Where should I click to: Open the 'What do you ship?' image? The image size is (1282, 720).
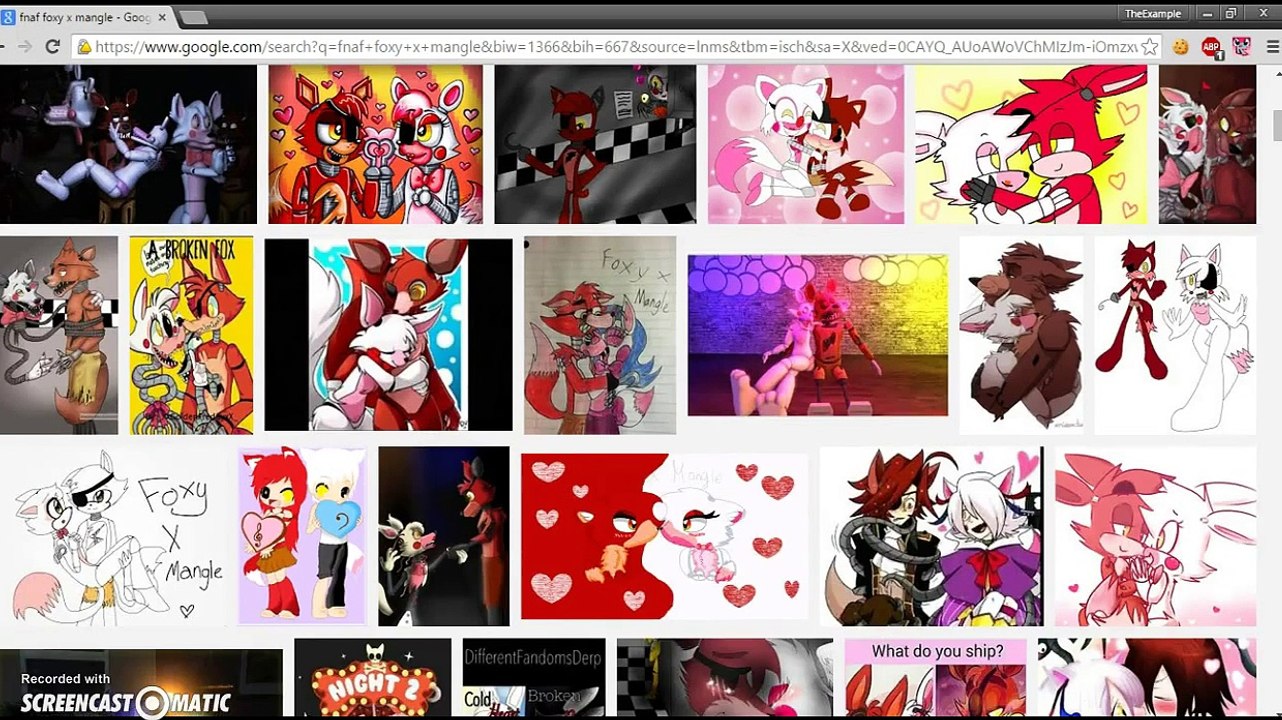(937, 679)
